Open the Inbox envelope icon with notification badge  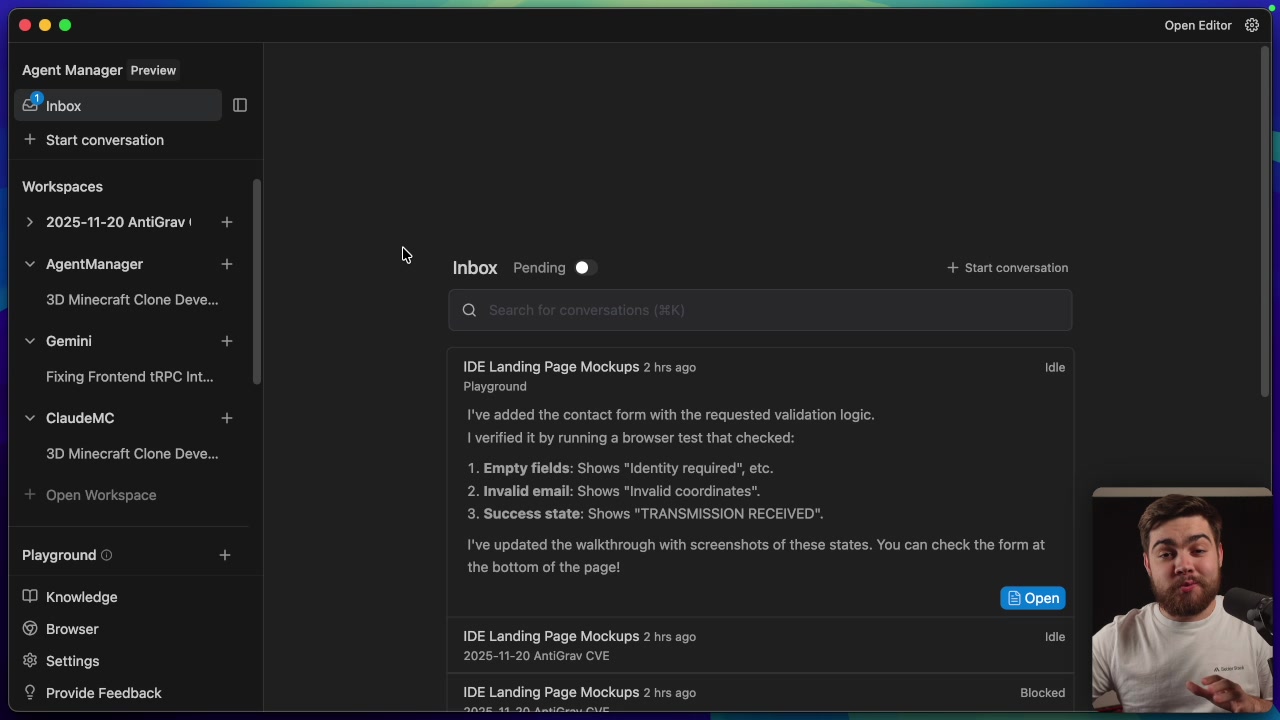(29, 106)
